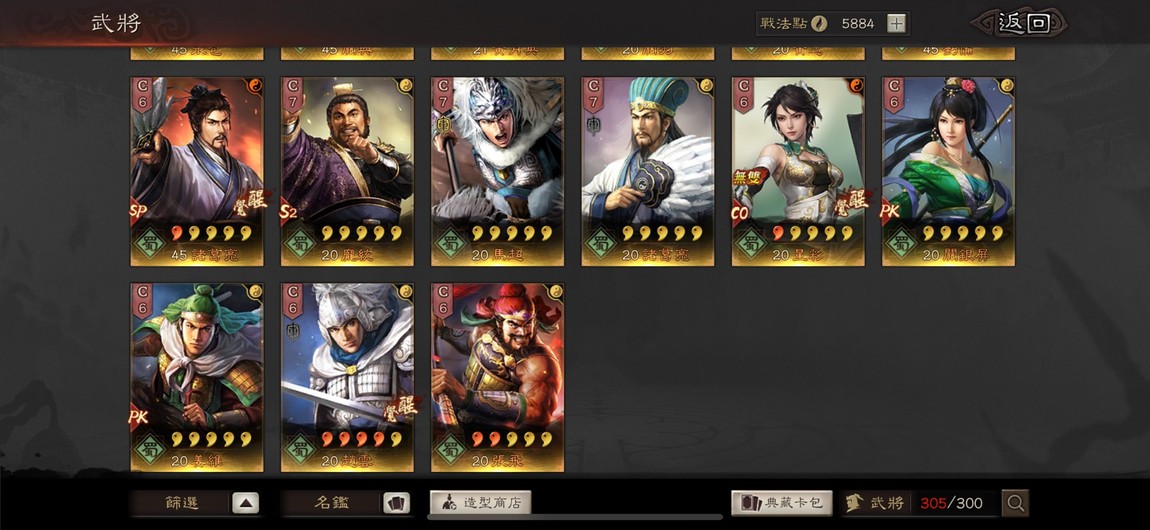This screenshot has height=530, width=1150.
Task: Click the 返回 back button
Action: coord(1023,23)
